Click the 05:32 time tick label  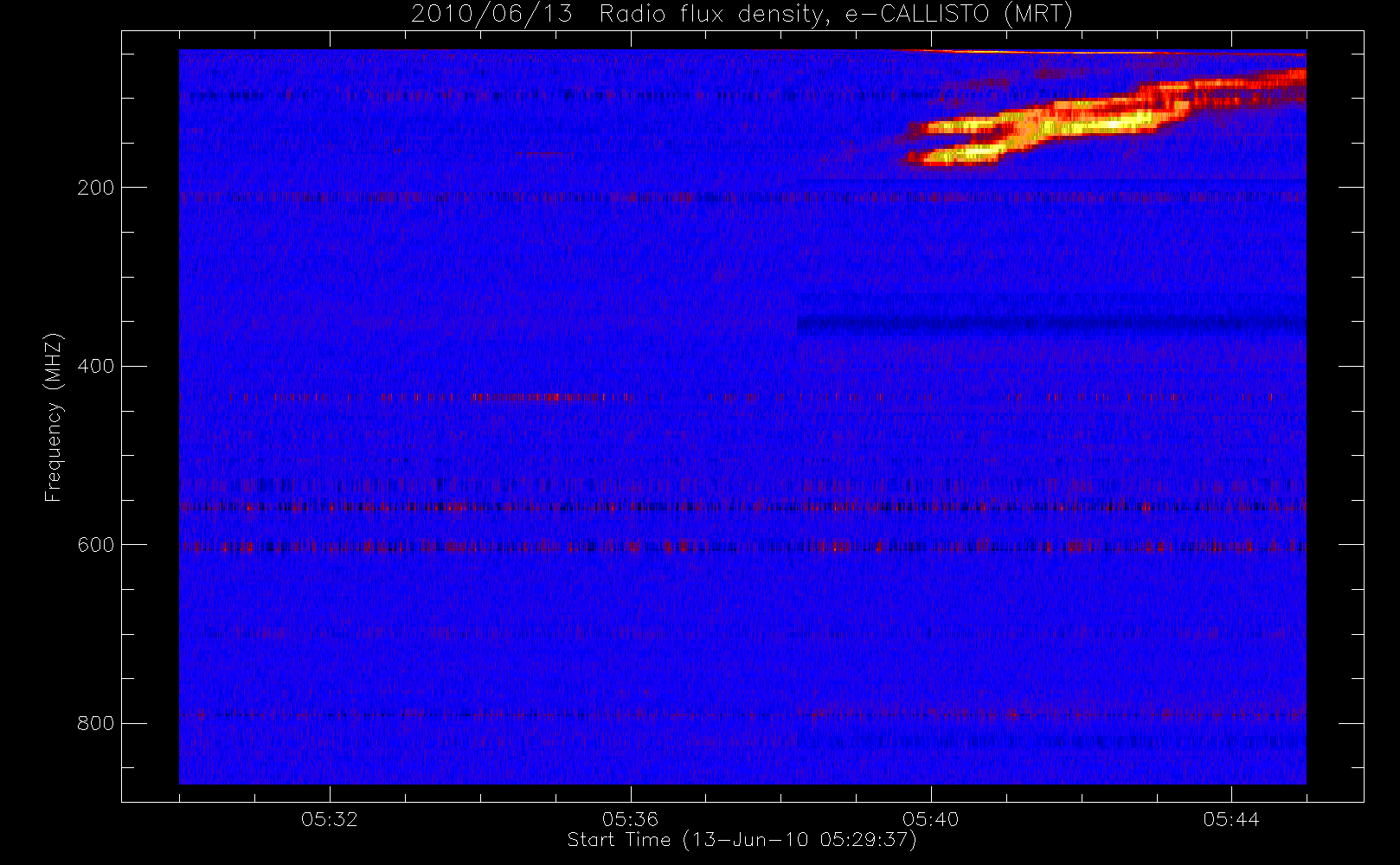tap(330, 819)
